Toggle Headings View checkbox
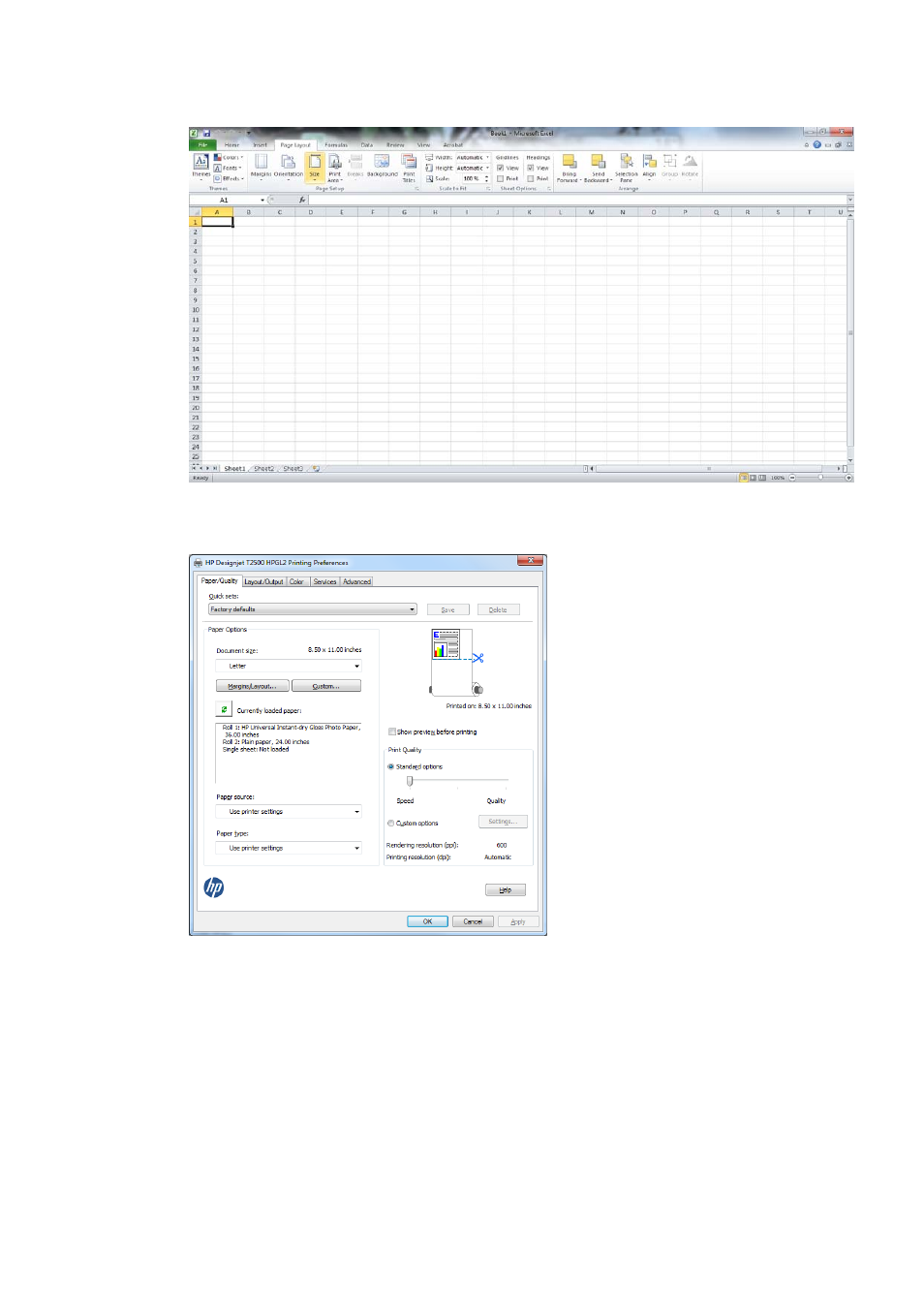This screenshot has height=1308, width=924. 531,168
